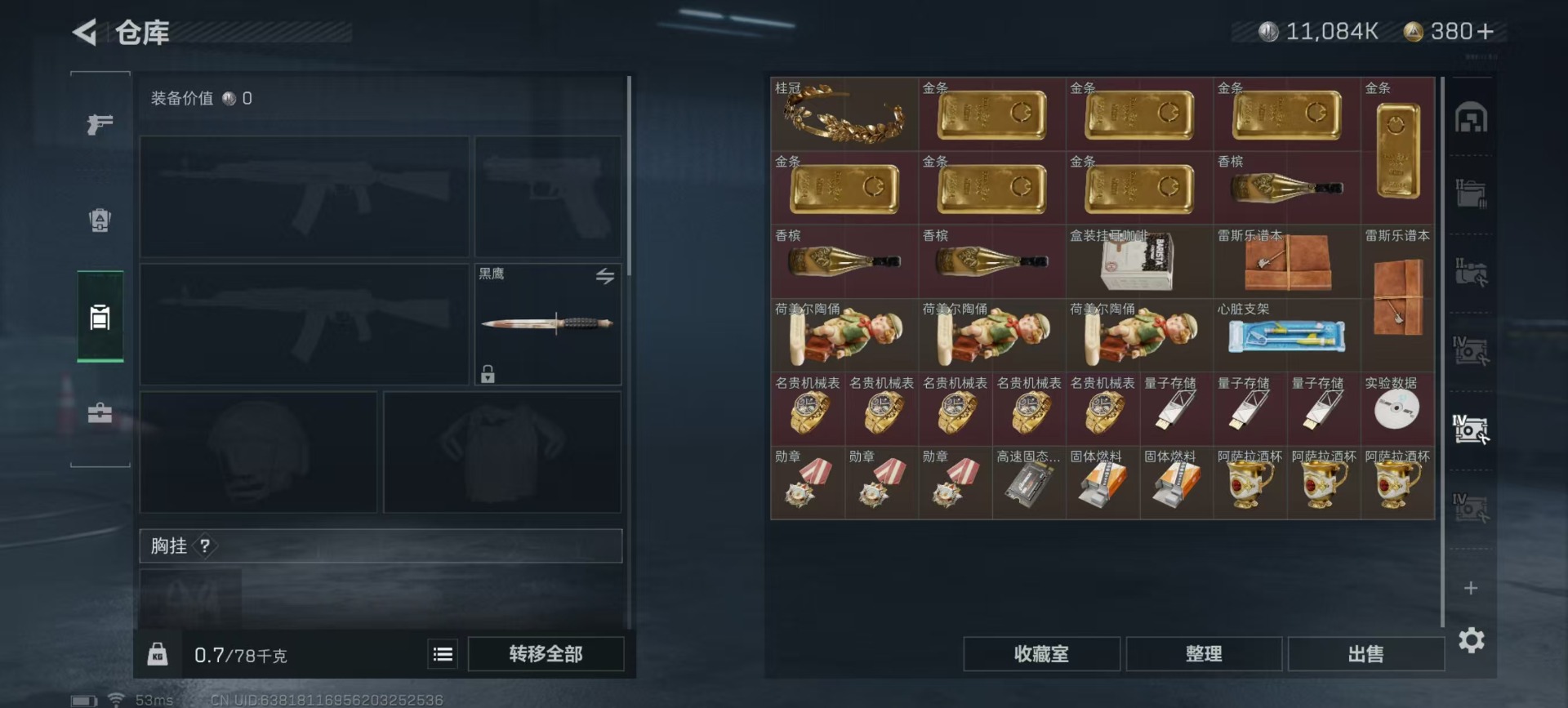Open the briefcase tab in left sidebar

click(100, 412)
